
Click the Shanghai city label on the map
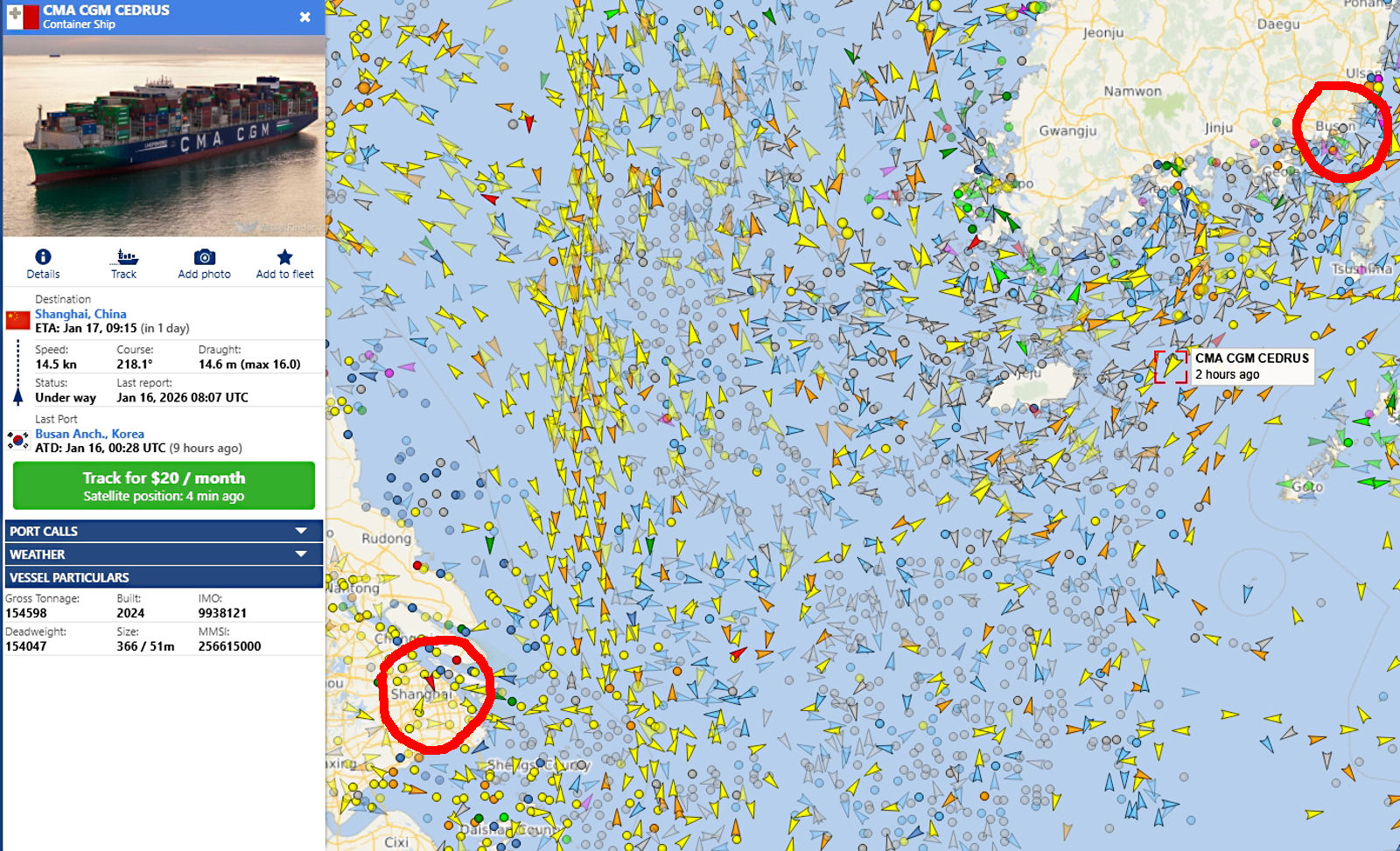pyautogui.click(x=421, y=694)
